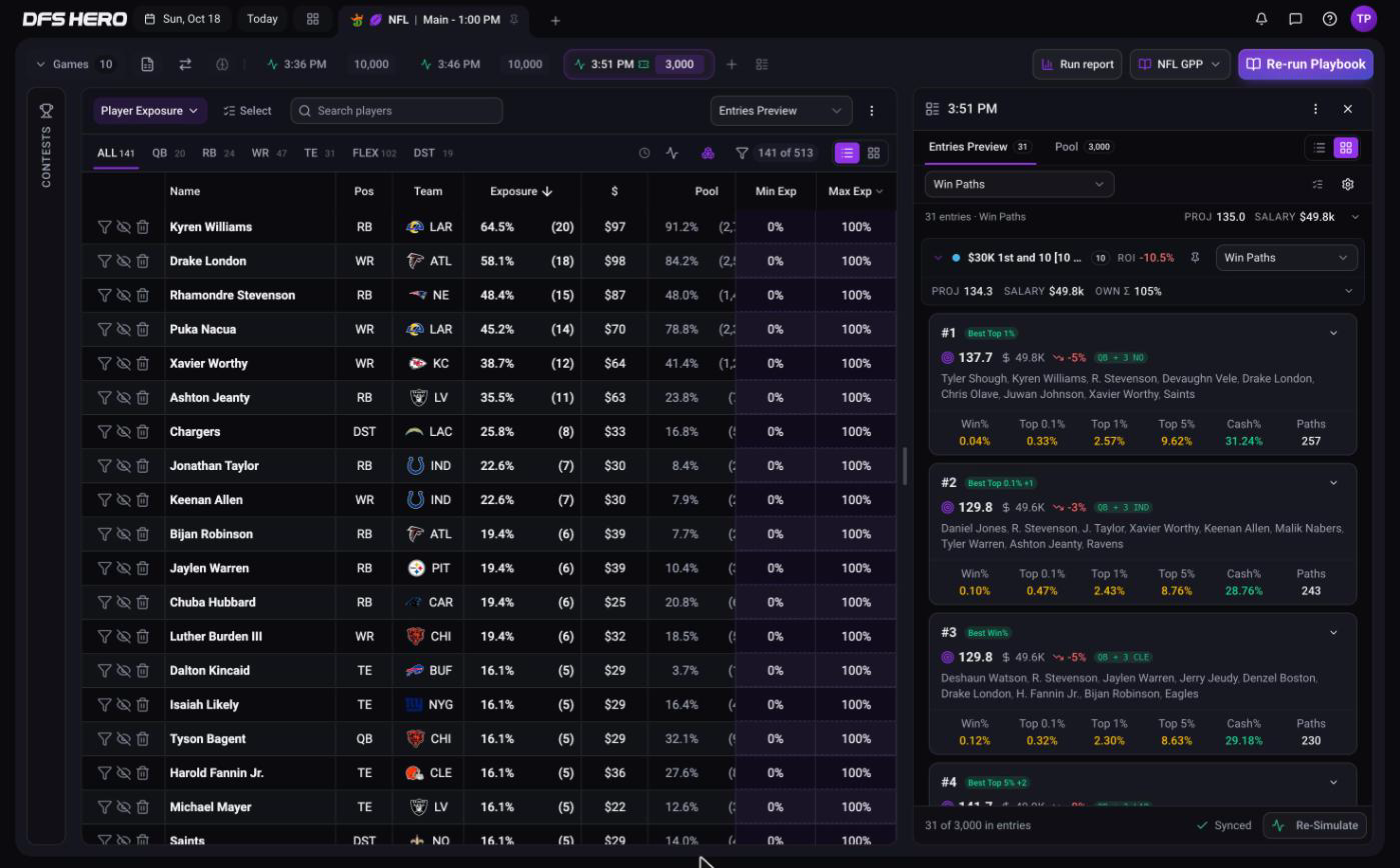Open the NFL Main 1:00 PM tab

[434, 20]
